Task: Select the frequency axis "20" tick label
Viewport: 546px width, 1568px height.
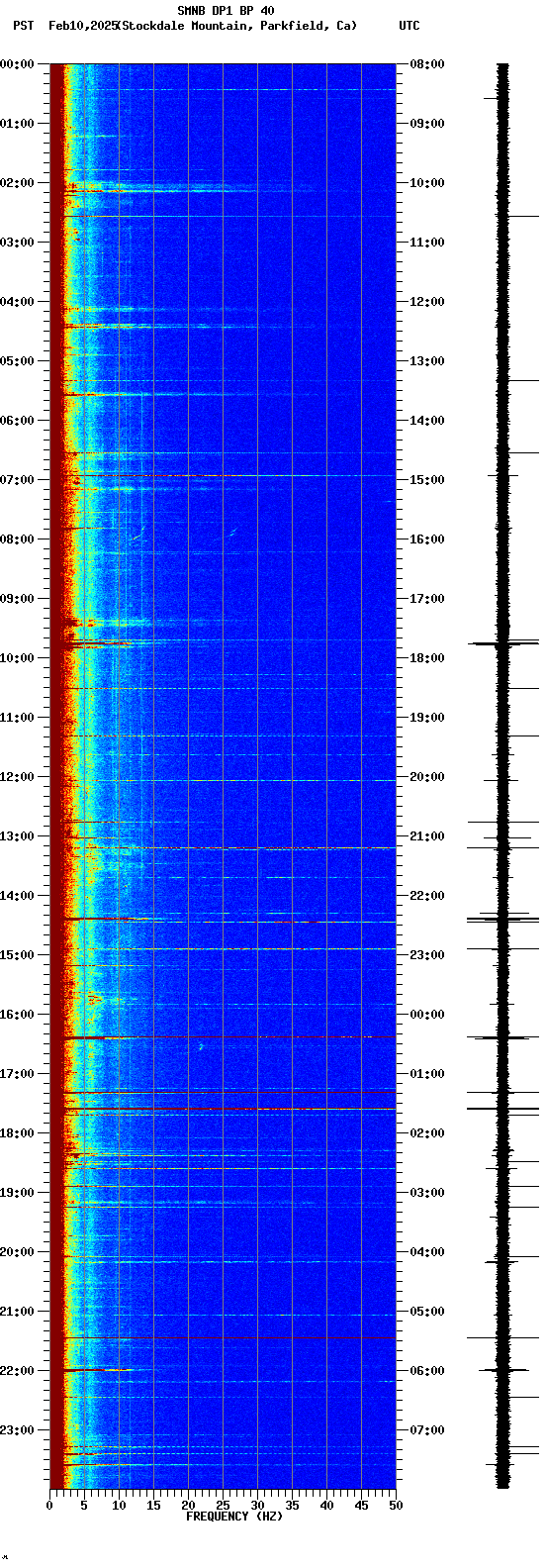Action: coord(188,1506)
